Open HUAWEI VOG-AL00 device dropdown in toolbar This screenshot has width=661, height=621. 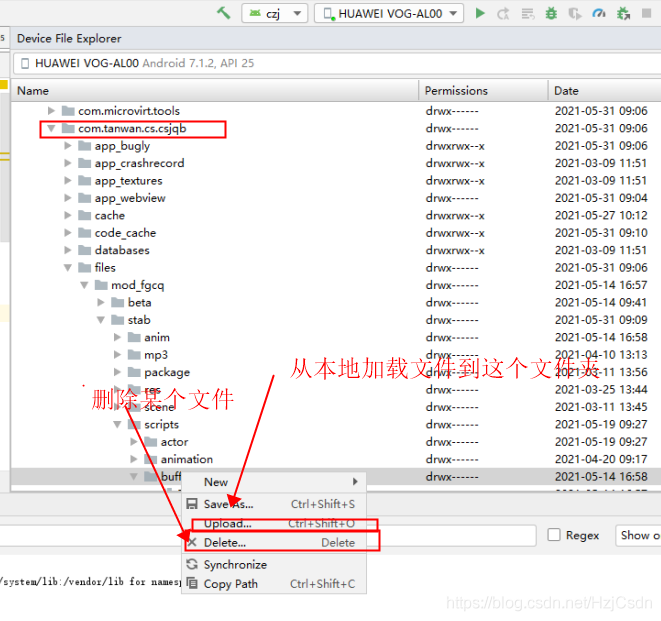click(x=389, y=13)
